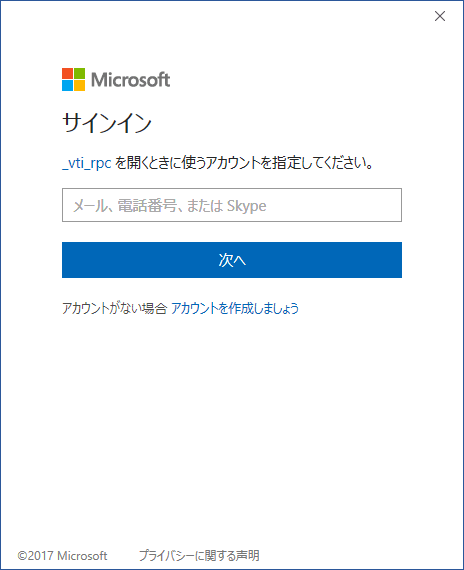The height and width of the screenshot is (570, 464).
Task: Click the blue 次へ button
Action: click(x=232, y=260)
